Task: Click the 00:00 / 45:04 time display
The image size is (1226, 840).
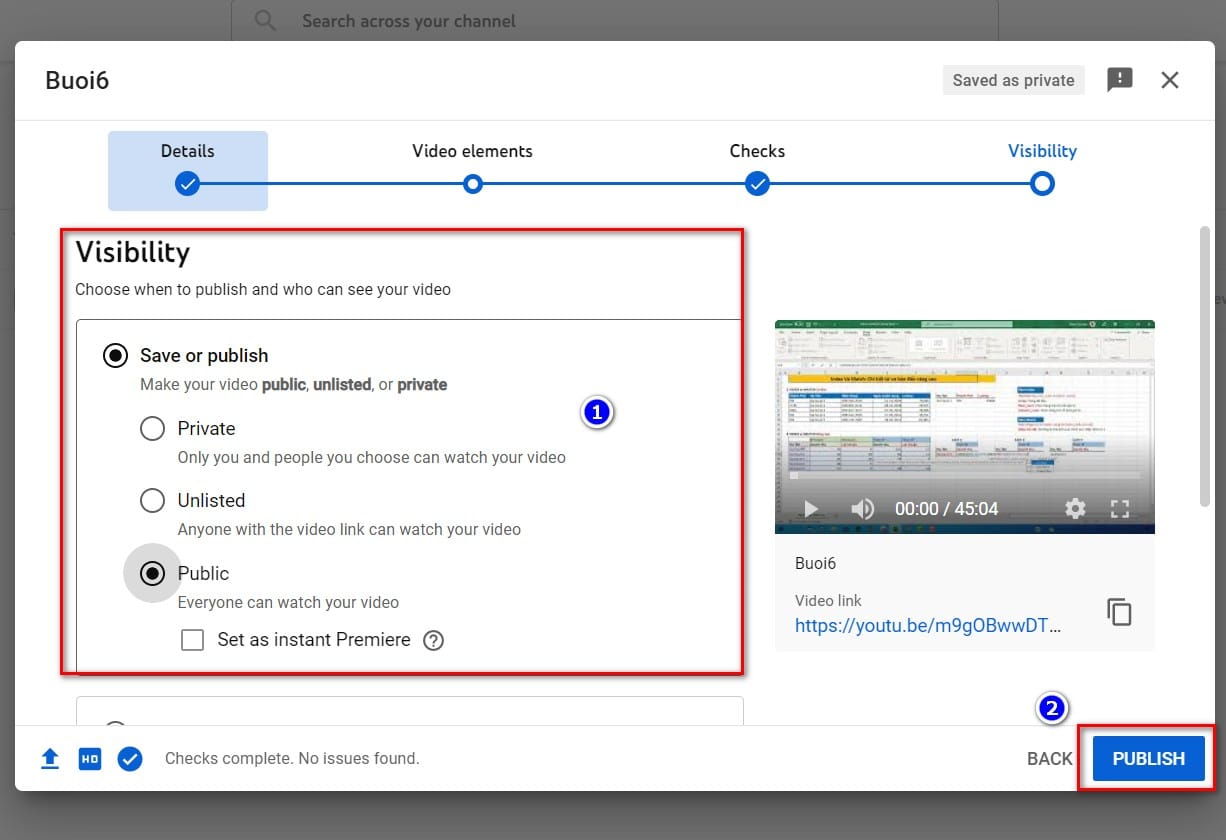Action: [x=946, y=509]
